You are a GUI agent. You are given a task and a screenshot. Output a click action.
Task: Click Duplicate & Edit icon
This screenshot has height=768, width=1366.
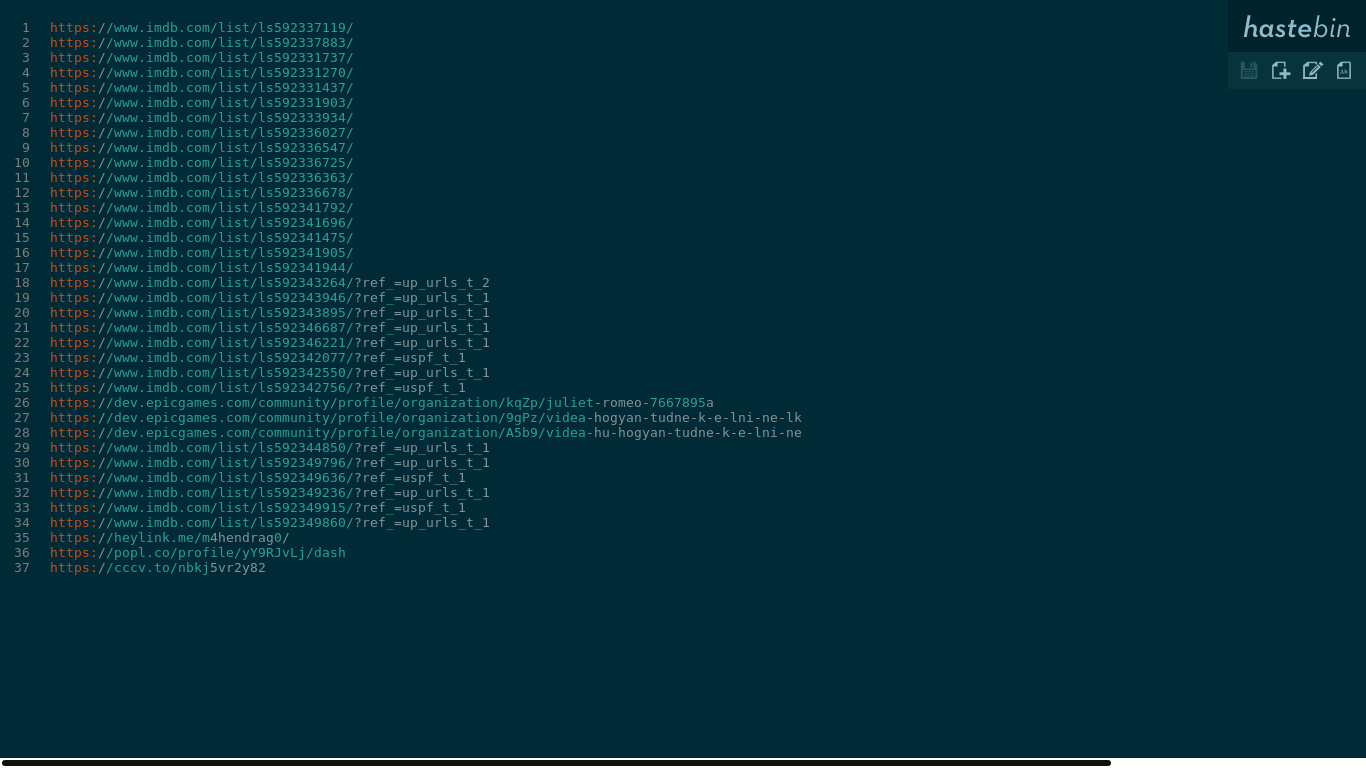pos(1313,70)
